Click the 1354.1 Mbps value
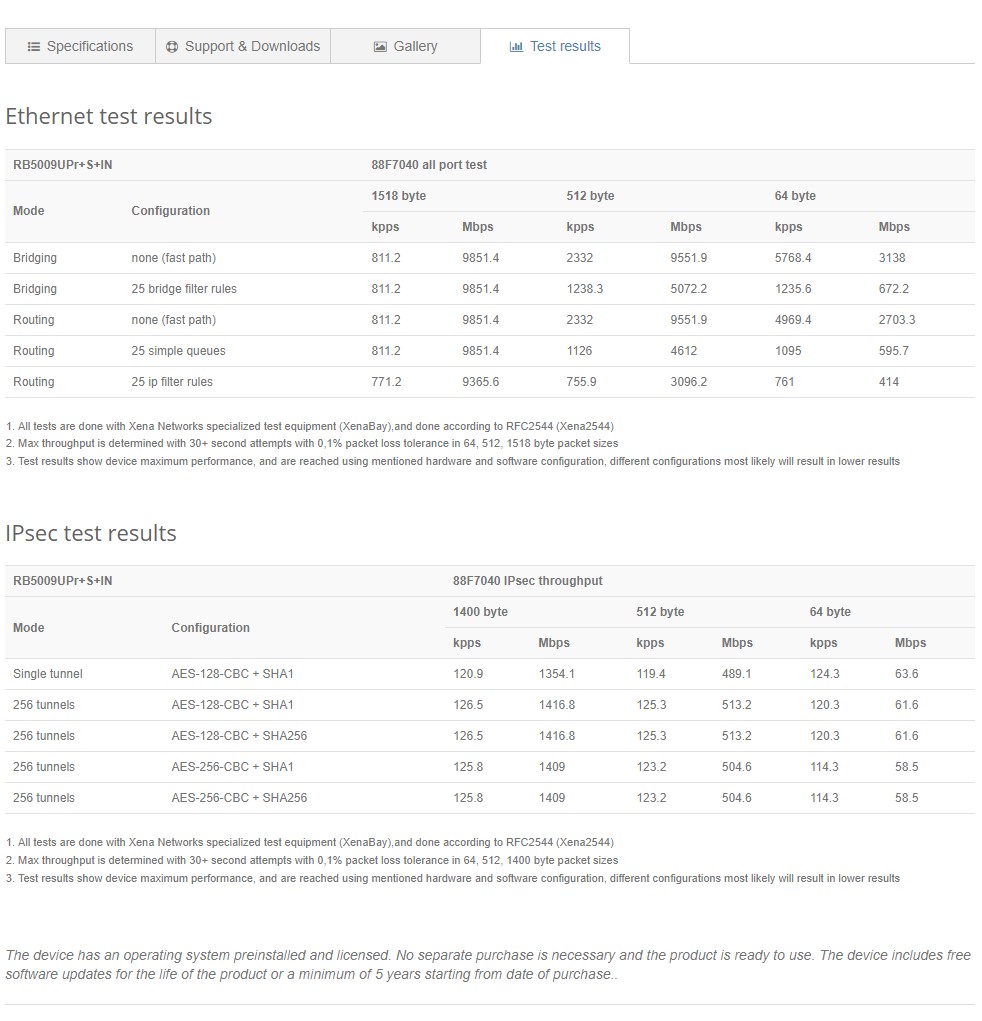Screen dimensions: 982x1021 (x=557, y=674)
